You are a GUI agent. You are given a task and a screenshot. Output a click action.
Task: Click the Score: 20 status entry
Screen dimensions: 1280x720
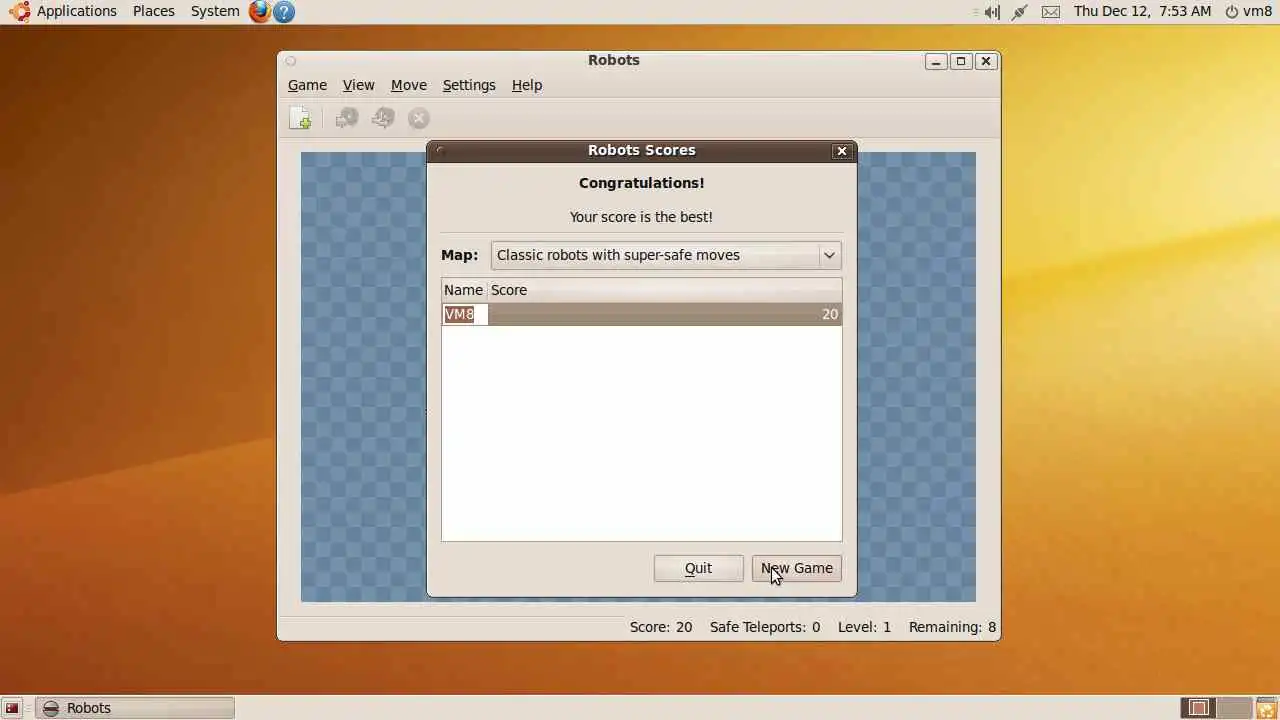click(x=661, y=627)
